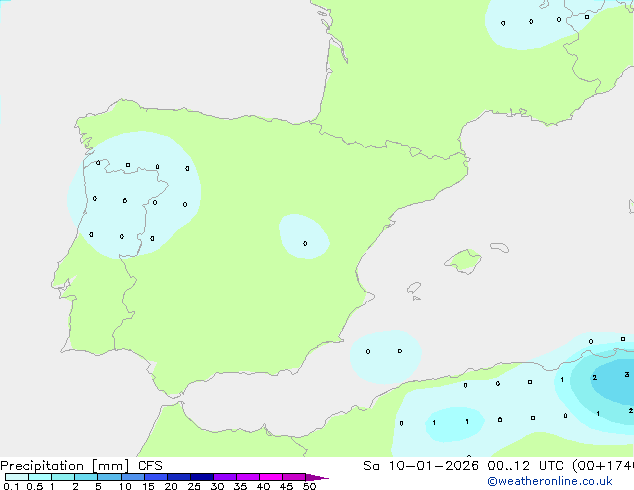
Task: Pick the 45–50 mm legend swatch
Action: coord(294,477)
